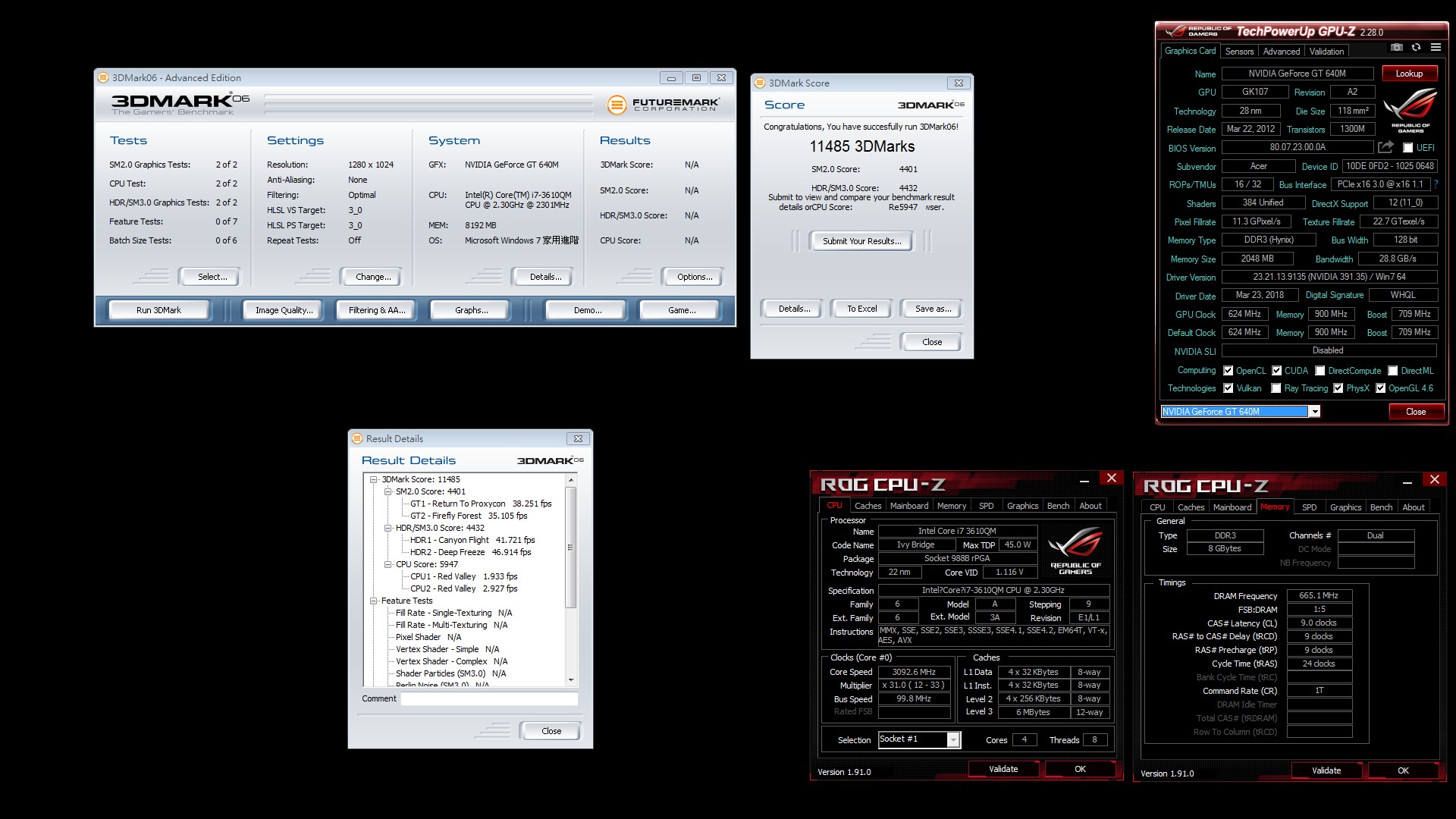Toggle the CUDA checkbox
This screenshot has height=819, width=1456.
[1277, 371]
